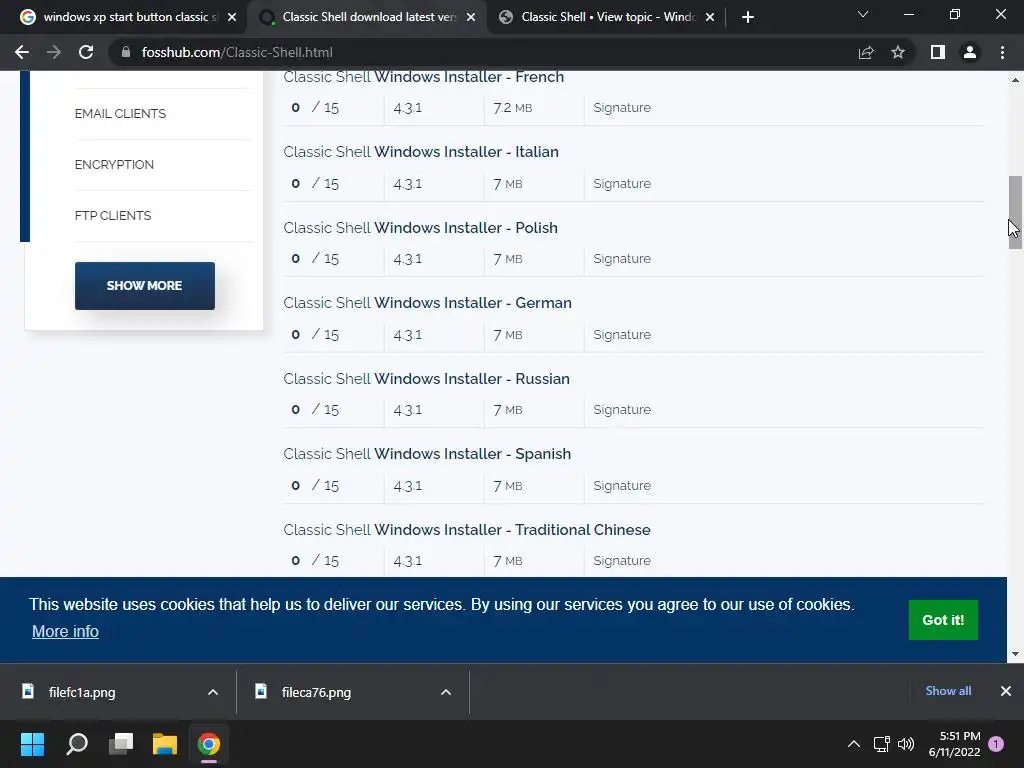Open the Chrome three-dot menu
The height and width of the screenshot is (768, 1024).
click(x=1002, y=52)
